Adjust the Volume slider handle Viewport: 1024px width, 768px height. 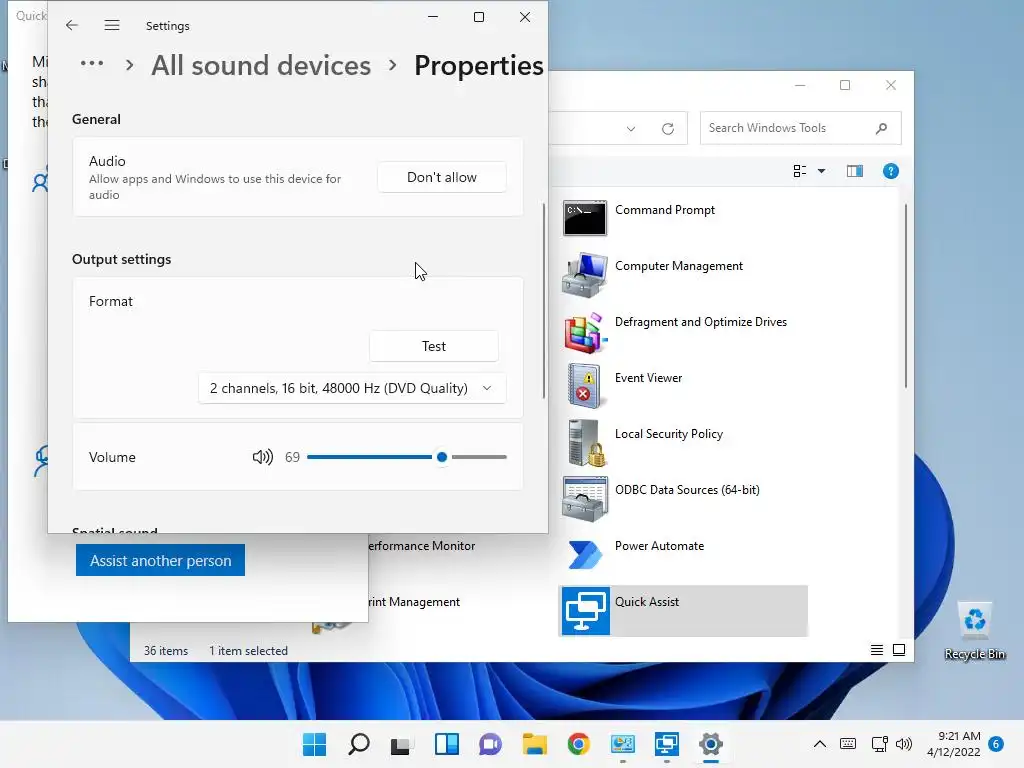pos(441,457)
